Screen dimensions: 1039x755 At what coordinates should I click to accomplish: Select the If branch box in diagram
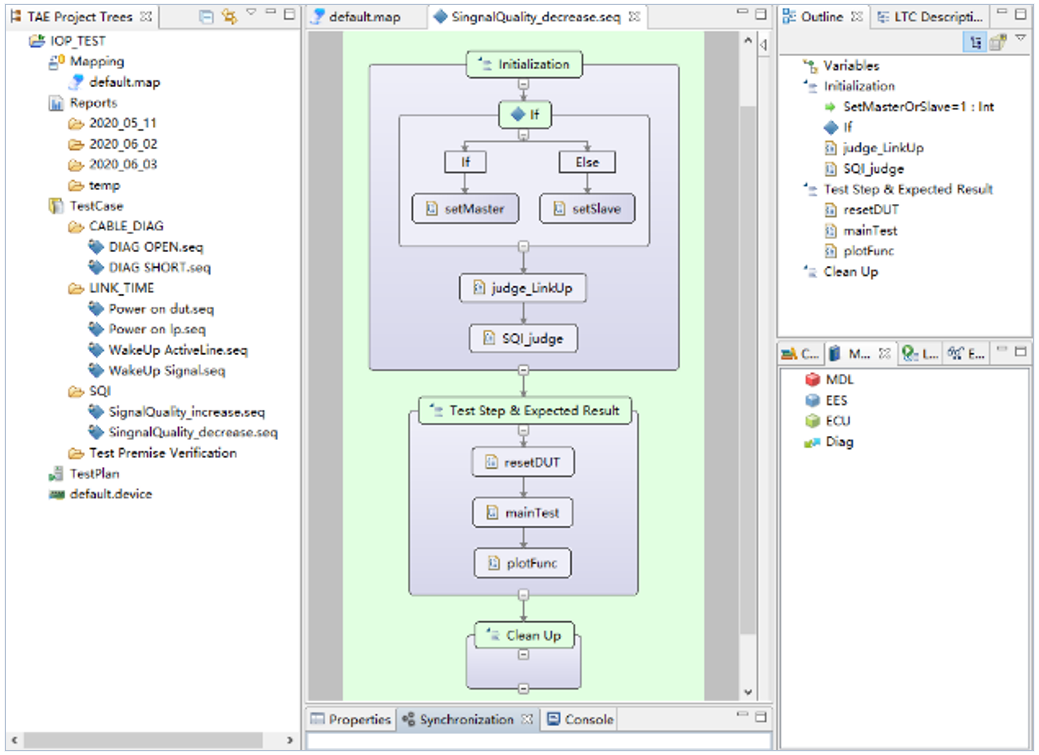point(465,162)
